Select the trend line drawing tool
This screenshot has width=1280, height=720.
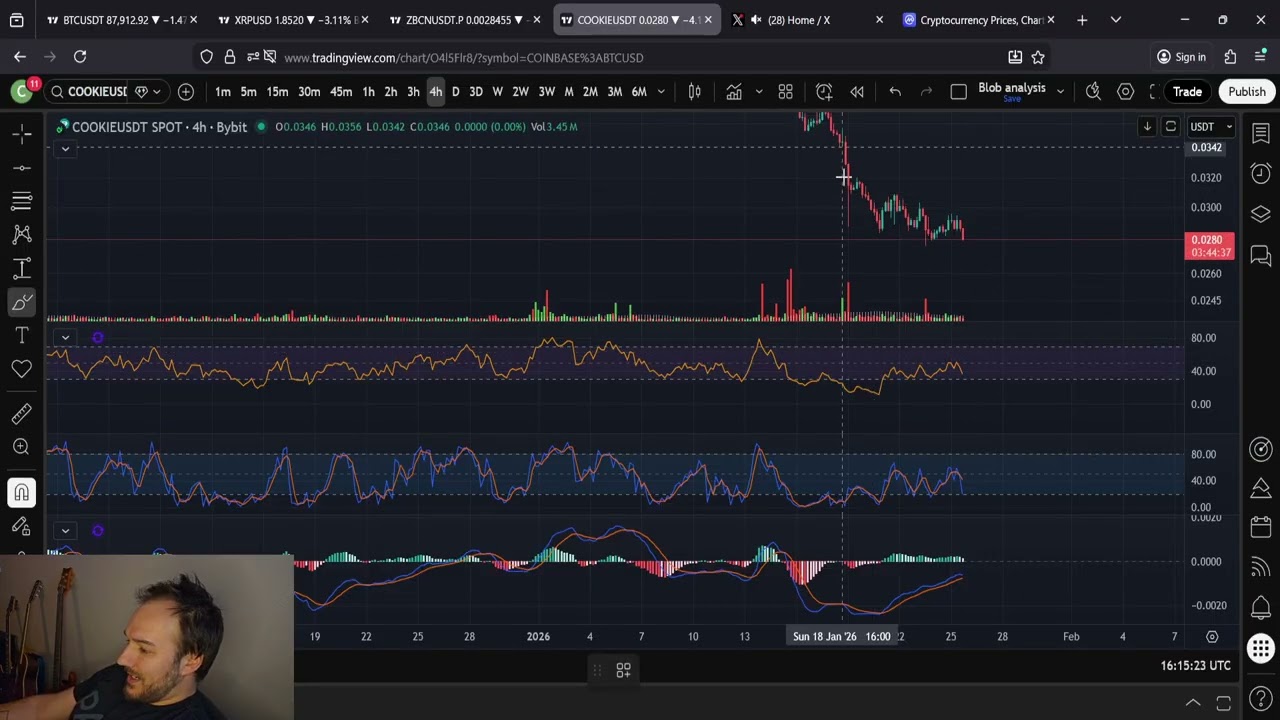click(x=22, y=167)
